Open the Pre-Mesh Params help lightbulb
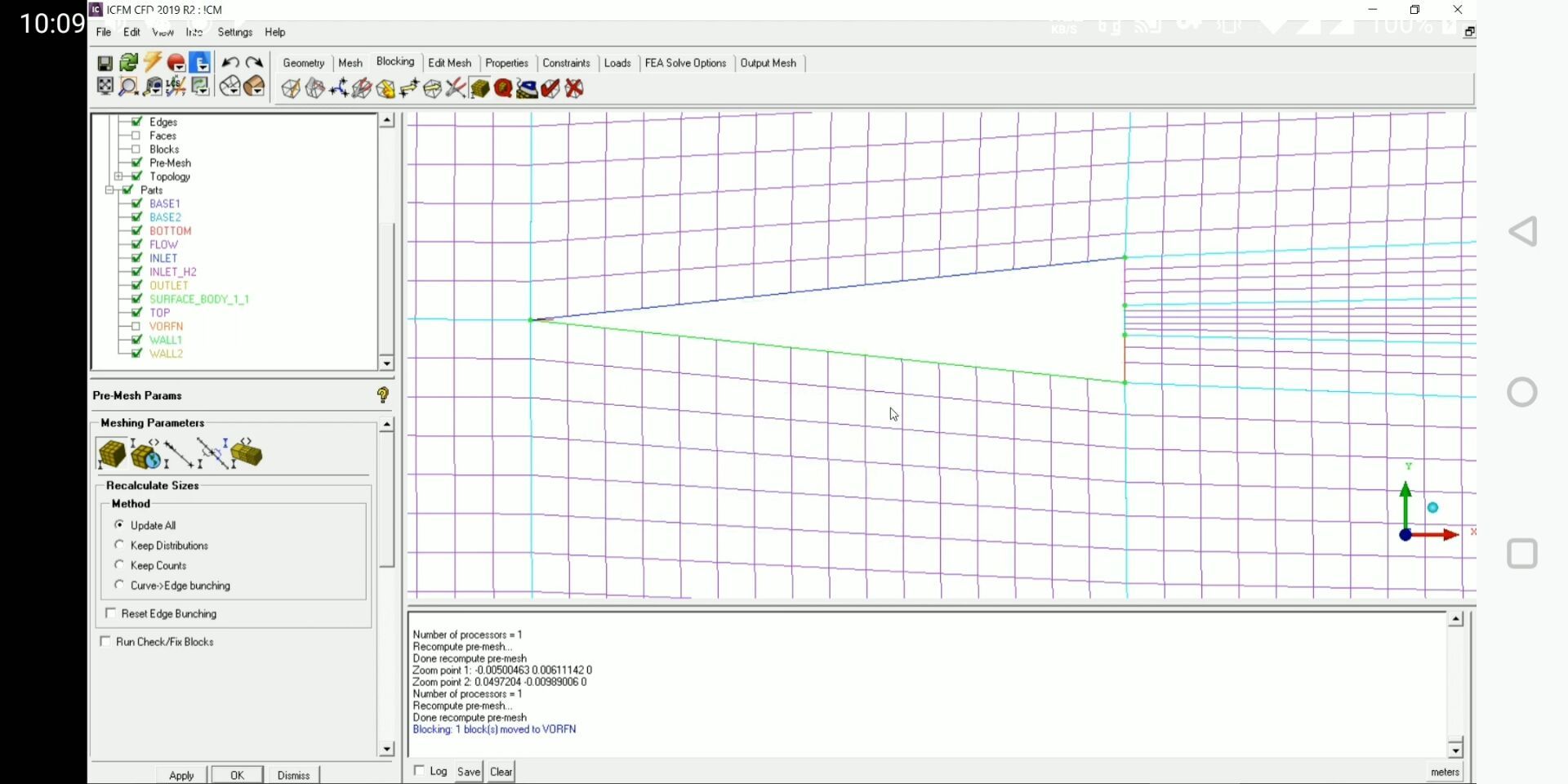The image size is (1568, 784). [x=383, y=395]
